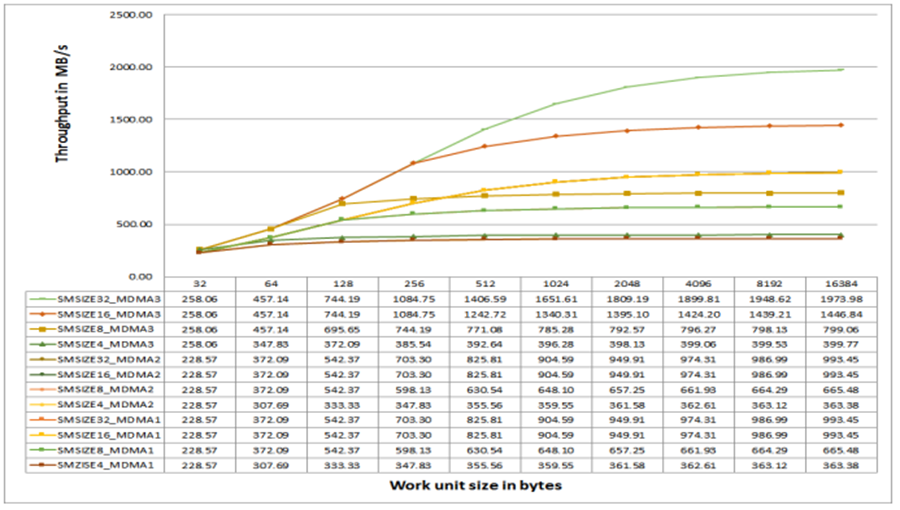This screenshot has height=510, width=900.
Task: Select the 2048 column header
Action: tap(627, 283)
